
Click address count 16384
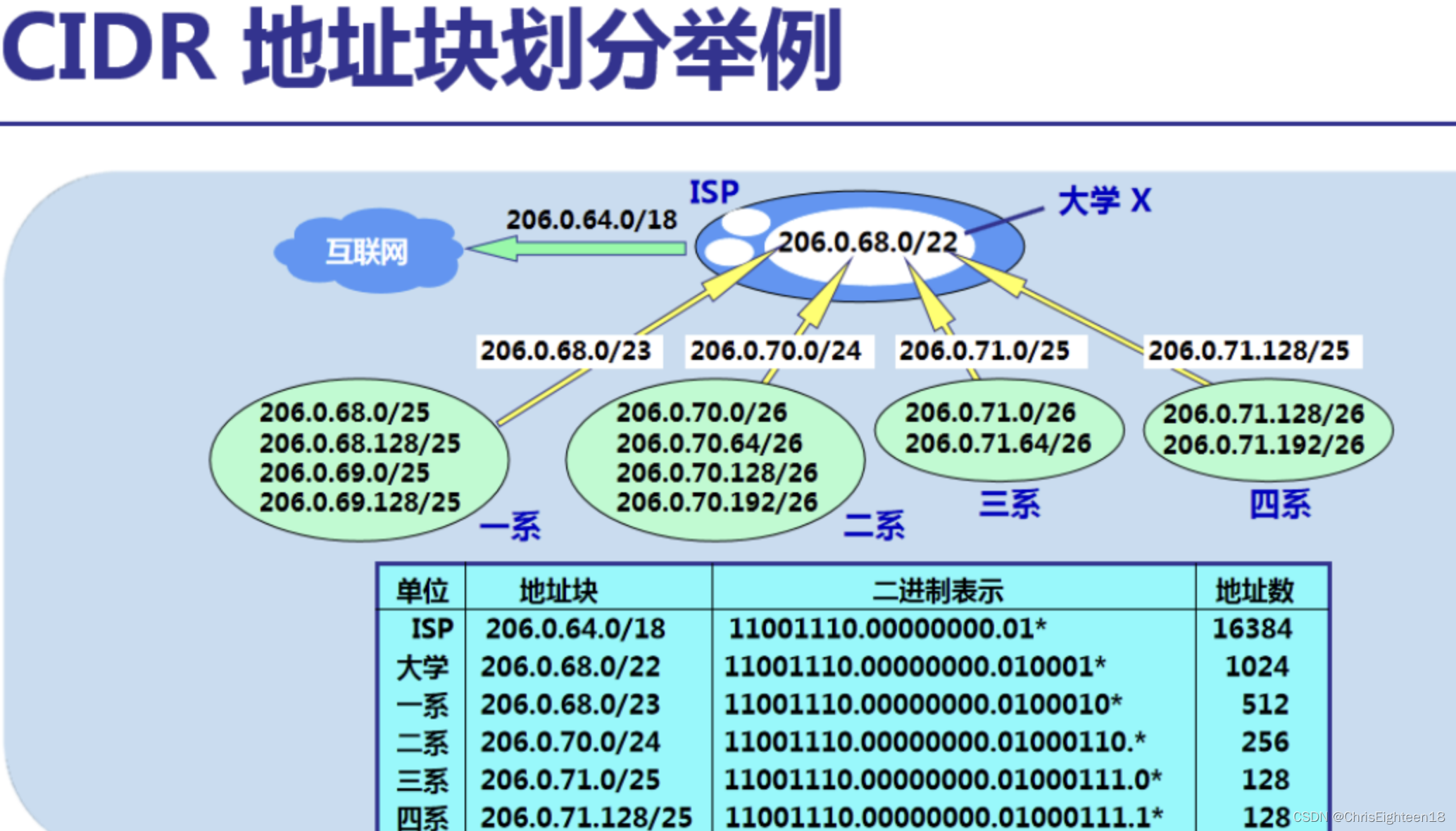click(1253, 629)
